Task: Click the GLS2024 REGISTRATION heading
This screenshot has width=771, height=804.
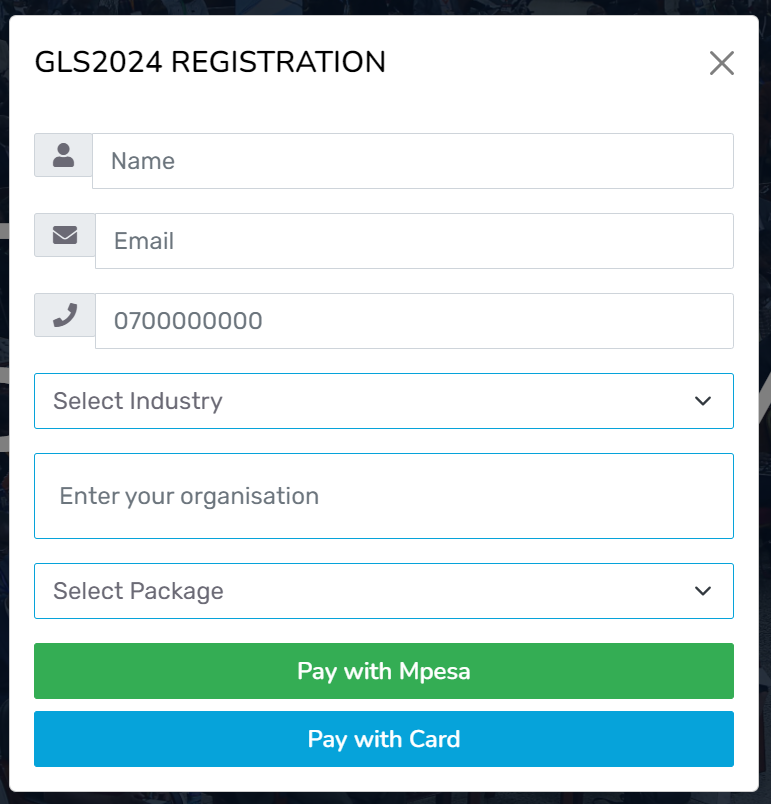Action: 210,62
